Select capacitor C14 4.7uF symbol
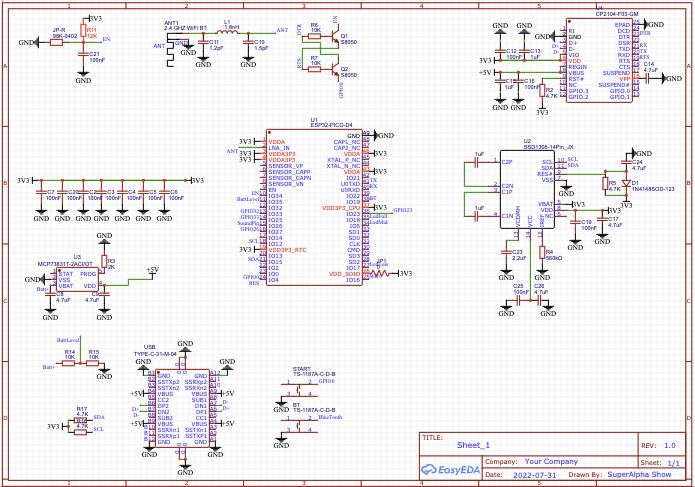 point(648,78)
